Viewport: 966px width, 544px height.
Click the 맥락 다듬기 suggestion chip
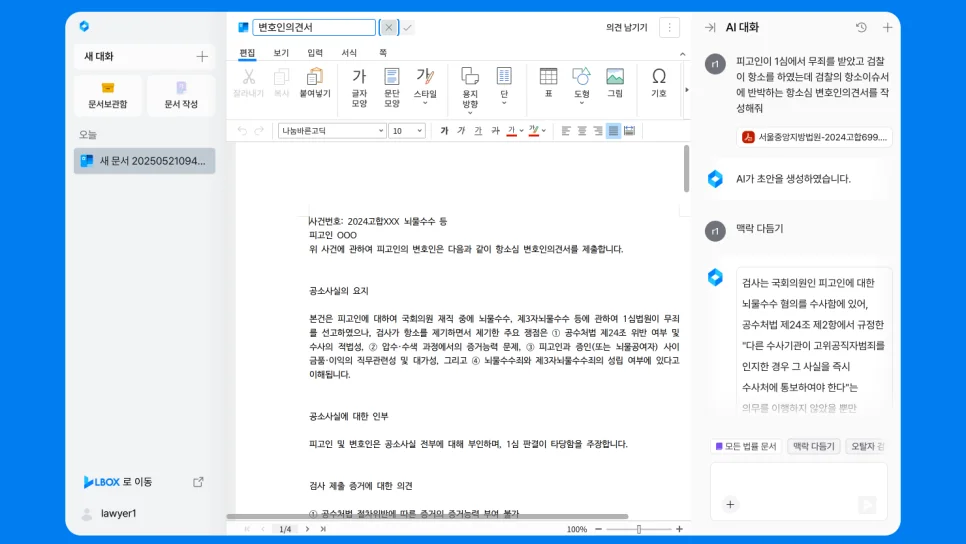(x=813, y=446)
